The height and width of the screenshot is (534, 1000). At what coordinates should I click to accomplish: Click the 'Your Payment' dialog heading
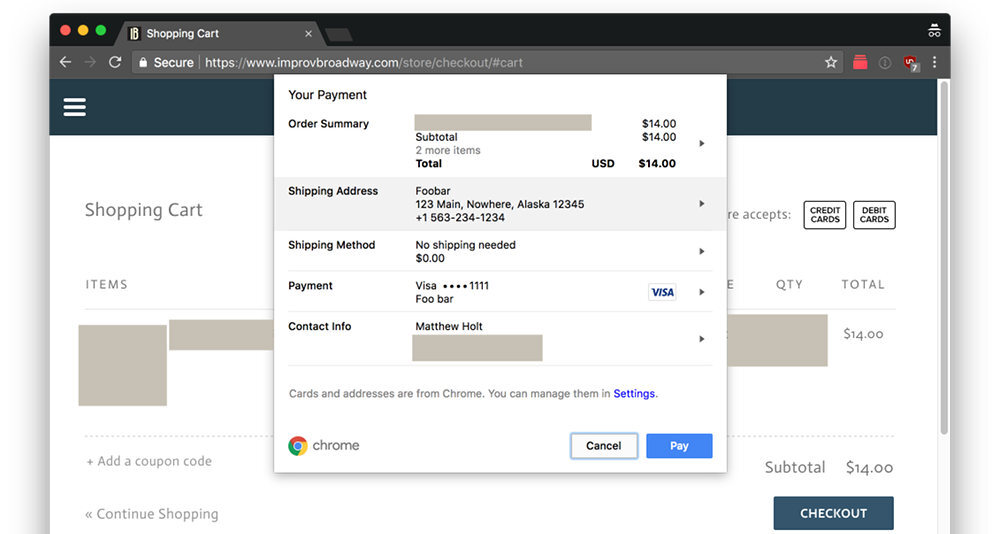pyautogui.click(x=327, y=95)
